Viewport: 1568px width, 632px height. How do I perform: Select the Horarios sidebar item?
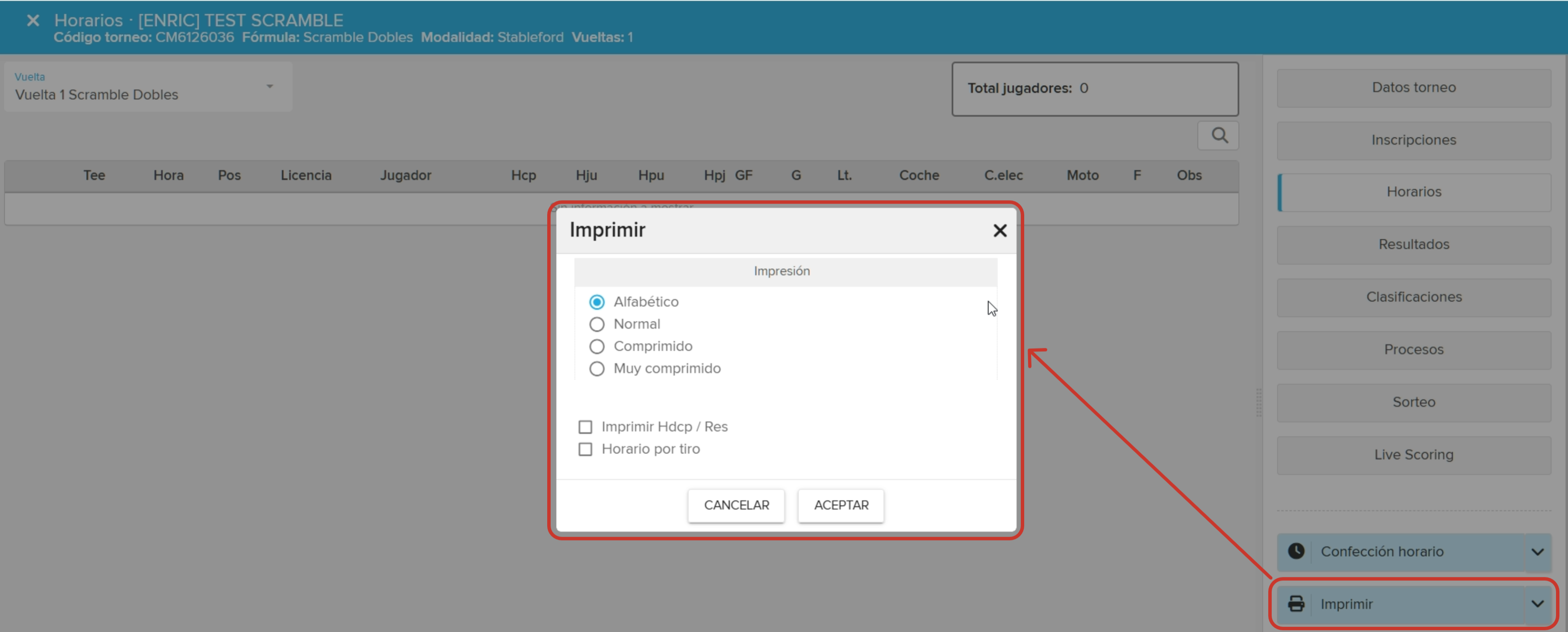(x=1413, y=192)
